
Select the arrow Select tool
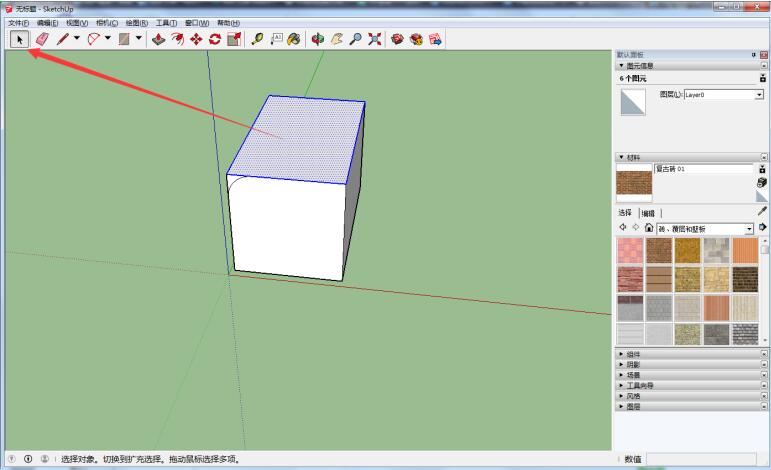point(19,39)
